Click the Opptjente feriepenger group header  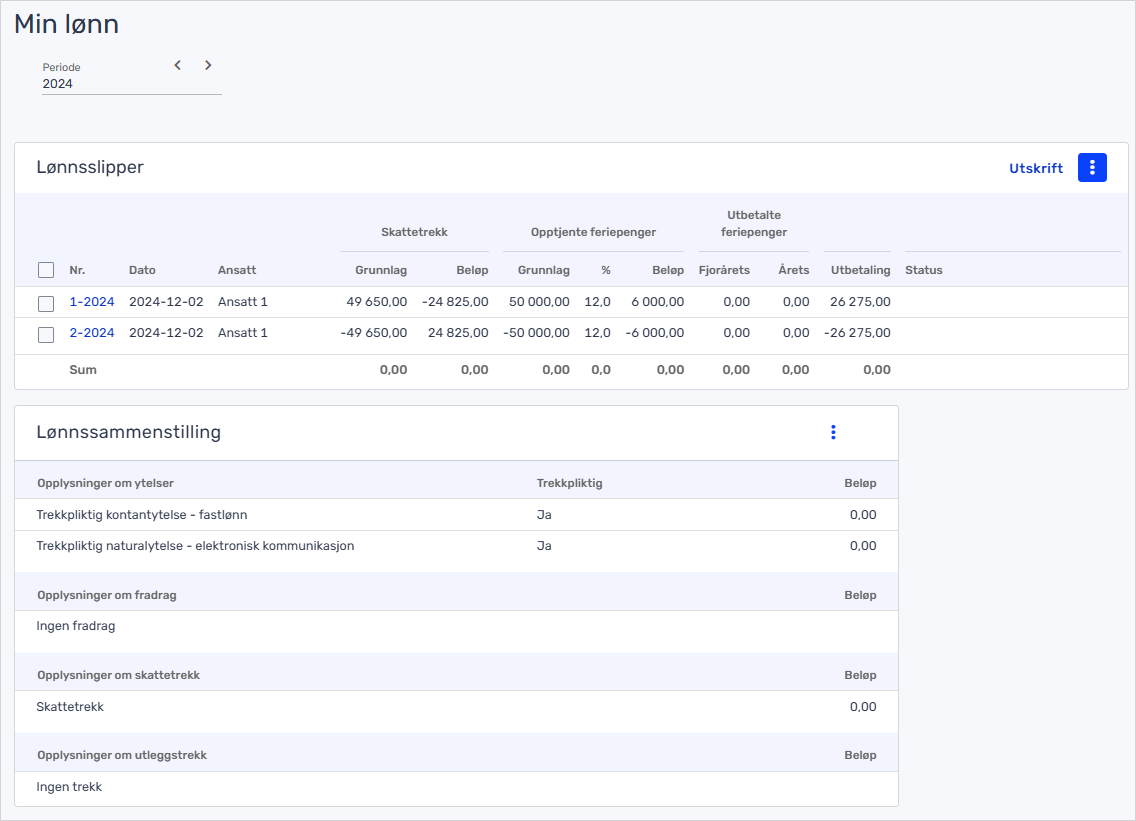pos(593,232)
